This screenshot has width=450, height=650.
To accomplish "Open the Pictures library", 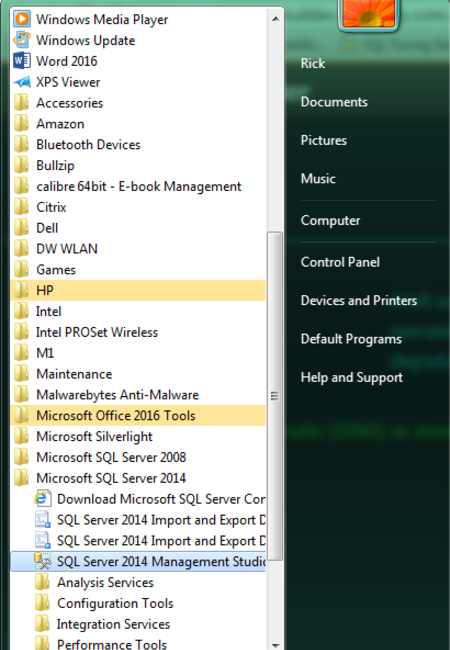I will [324, 140].
